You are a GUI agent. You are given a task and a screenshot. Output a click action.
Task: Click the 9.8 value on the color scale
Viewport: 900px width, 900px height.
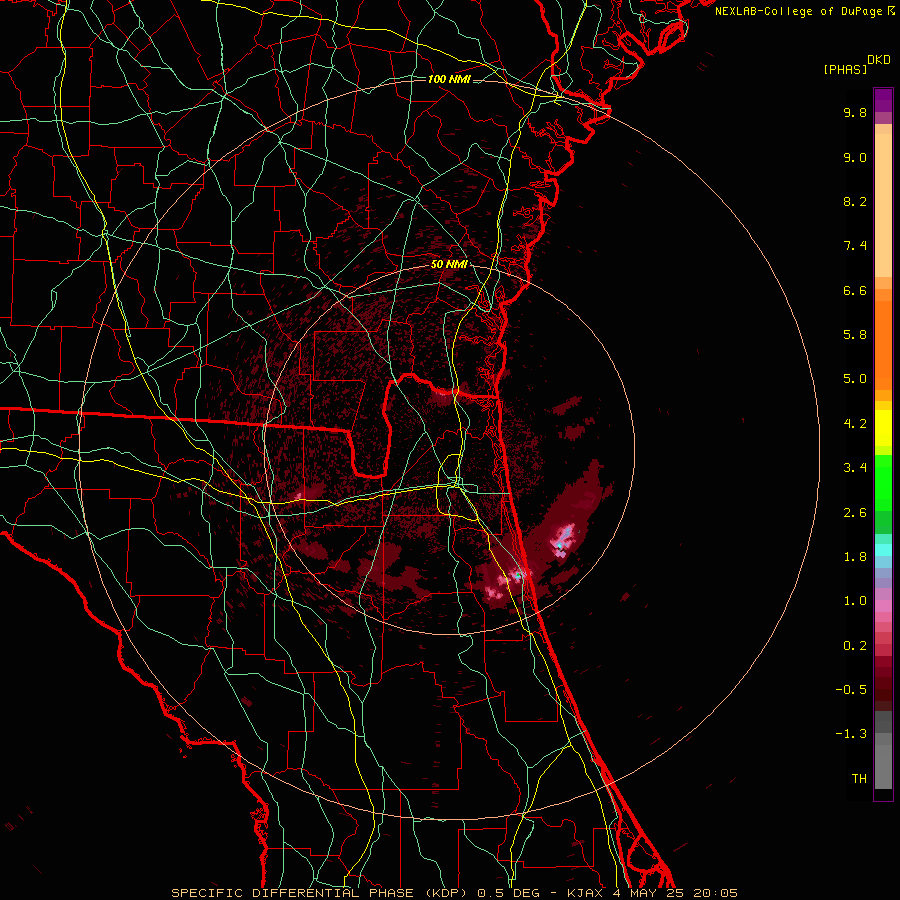point(855,112)
